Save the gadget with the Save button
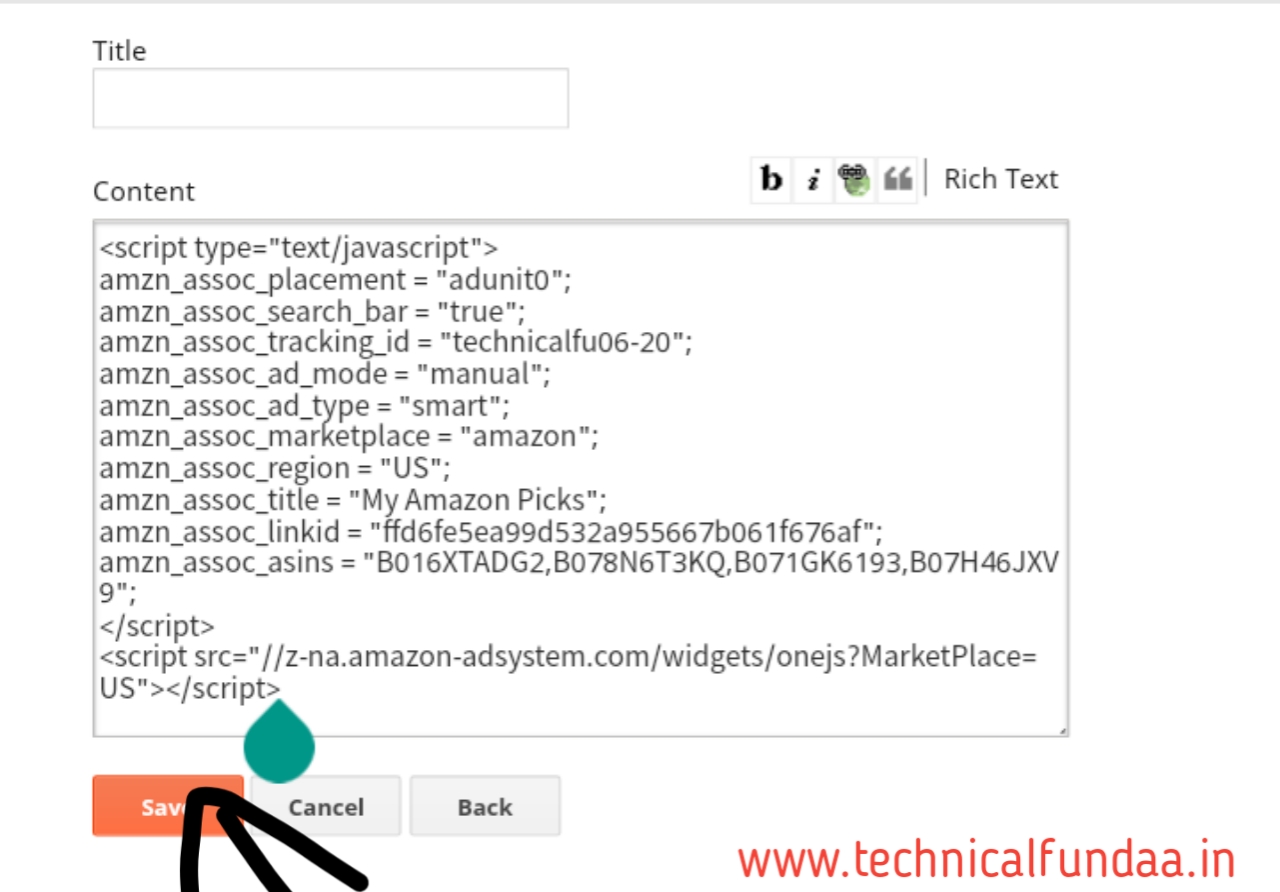 coord(168,806)
